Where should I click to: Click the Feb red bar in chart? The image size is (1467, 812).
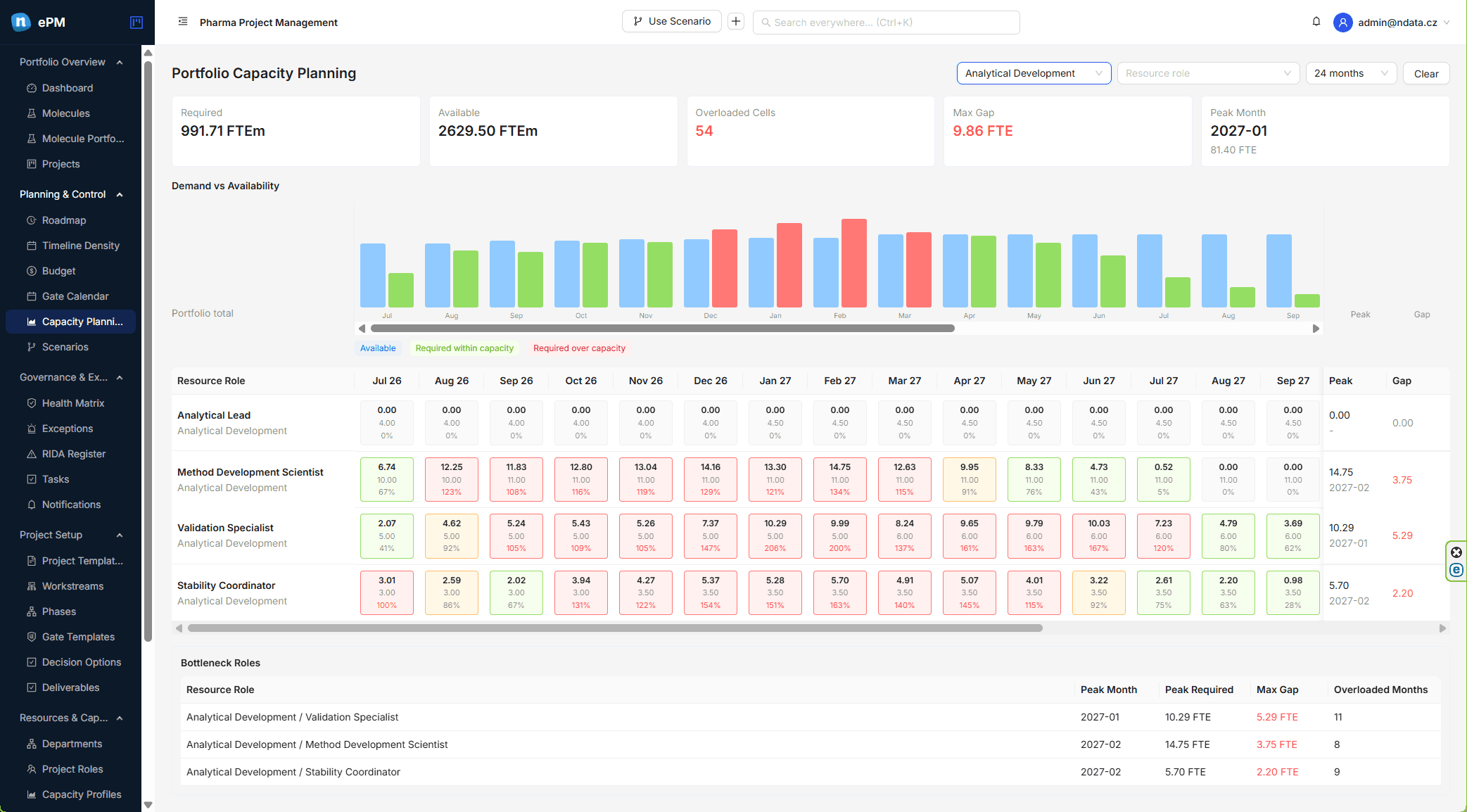(x=853, y=263)
